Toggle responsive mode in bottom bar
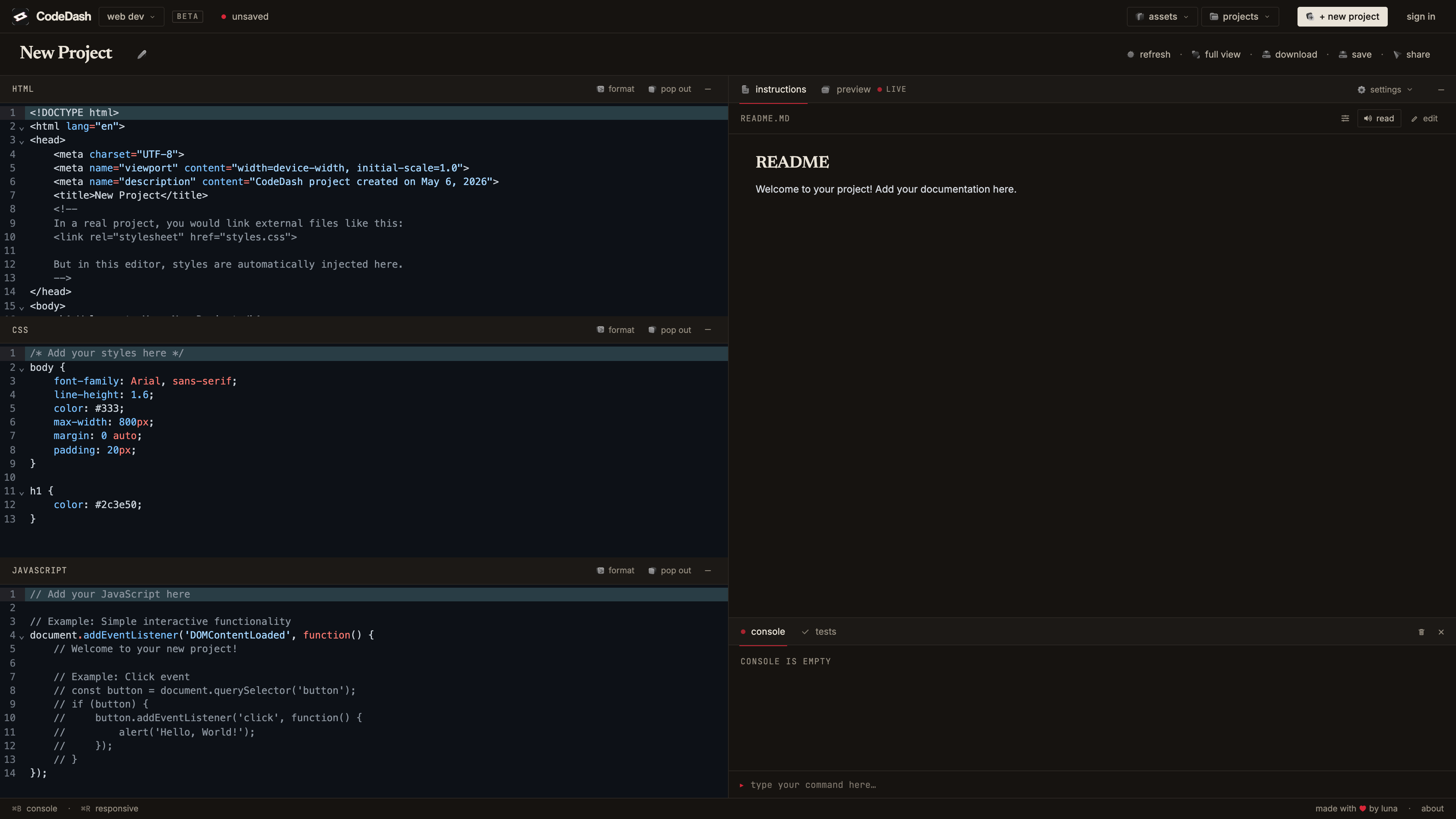This screenshot has width=1456, height=819. pos(109,808)
